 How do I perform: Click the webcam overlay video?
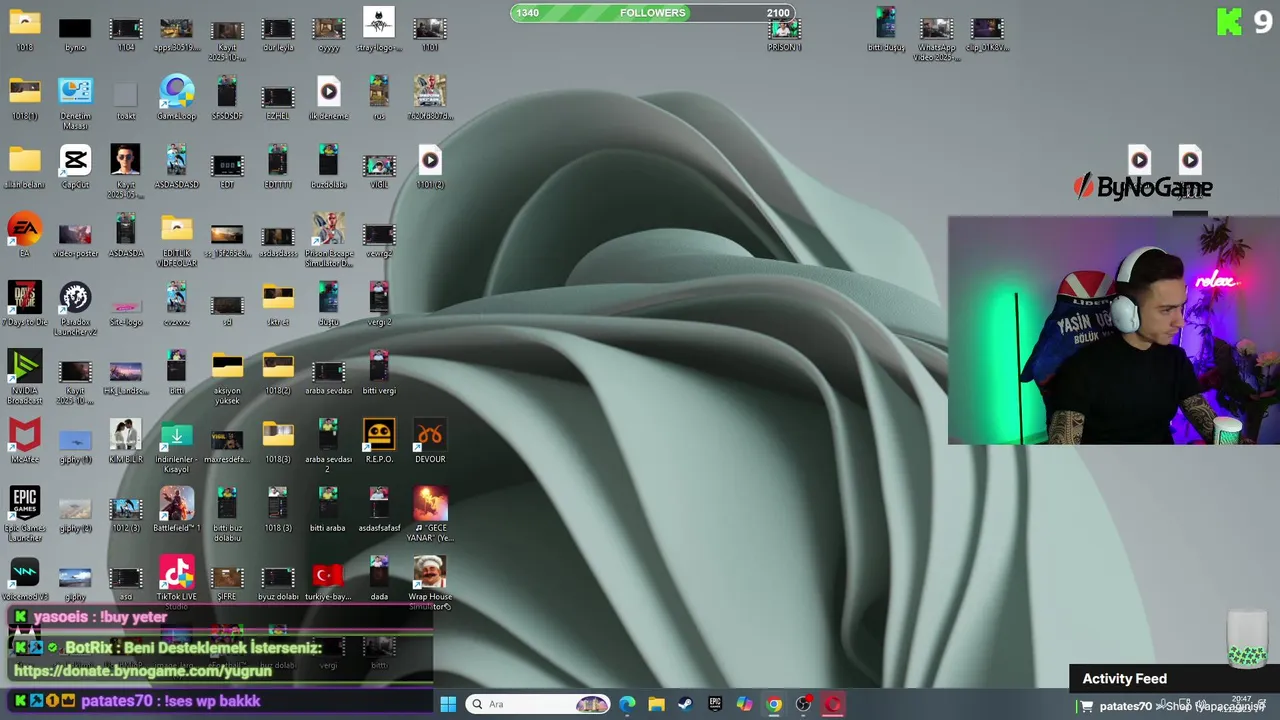click(x=1113, y=330)
